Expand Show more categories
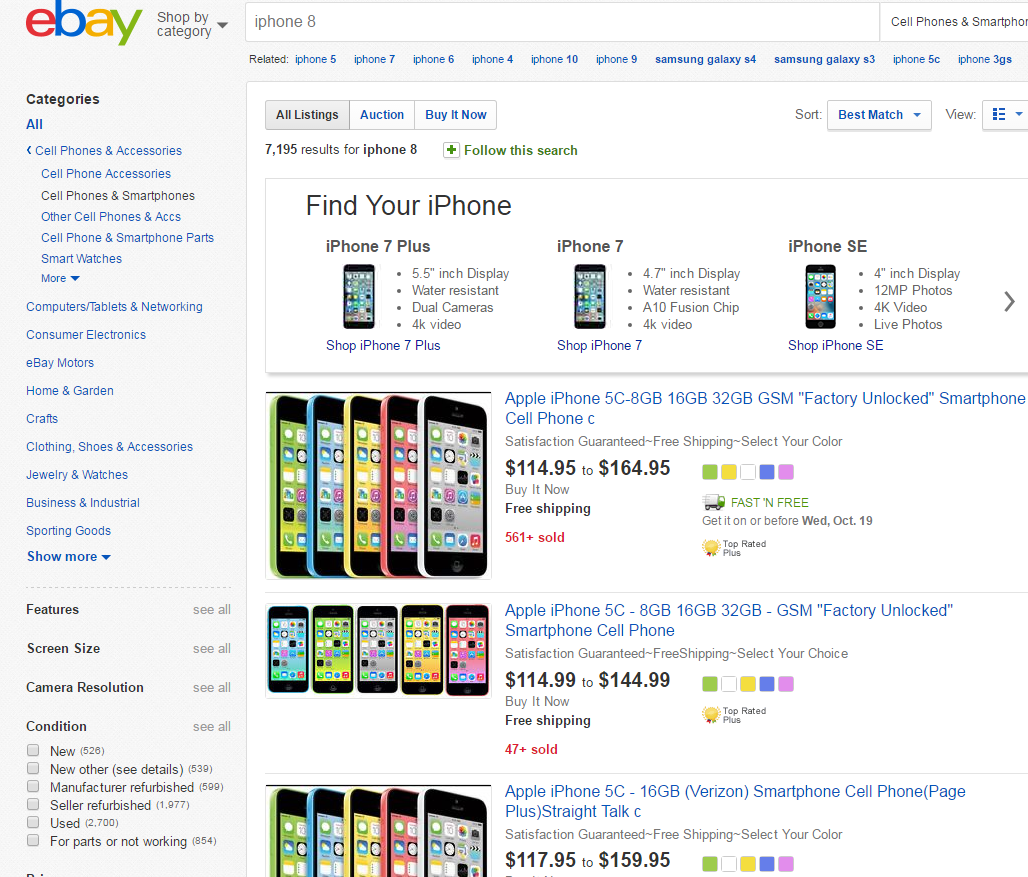 click(x=68, y=557)
